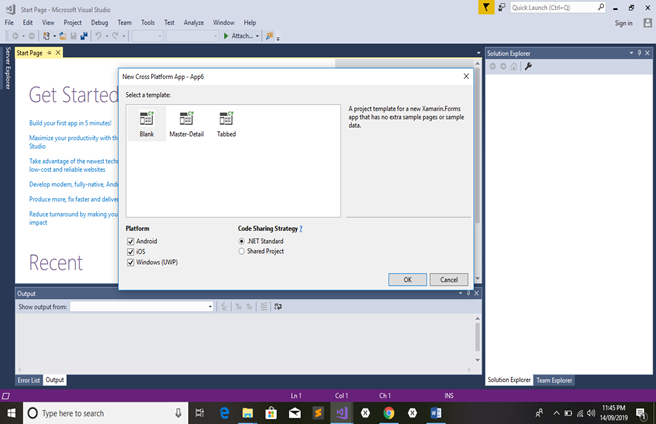
Task: Switch to the Team Explorer tab
Action: pos(554,380)
